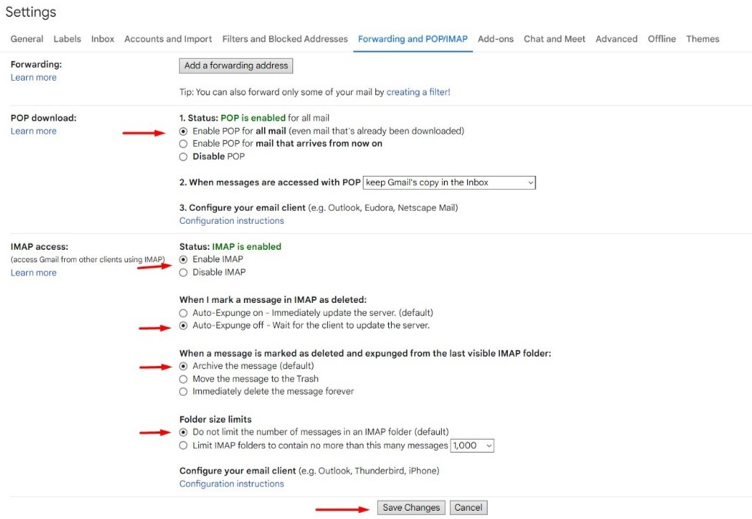The width and height of the screenshot is (752, 519).
Task: Select Enable POP for mail arriving now on
Action: (183, 144)
